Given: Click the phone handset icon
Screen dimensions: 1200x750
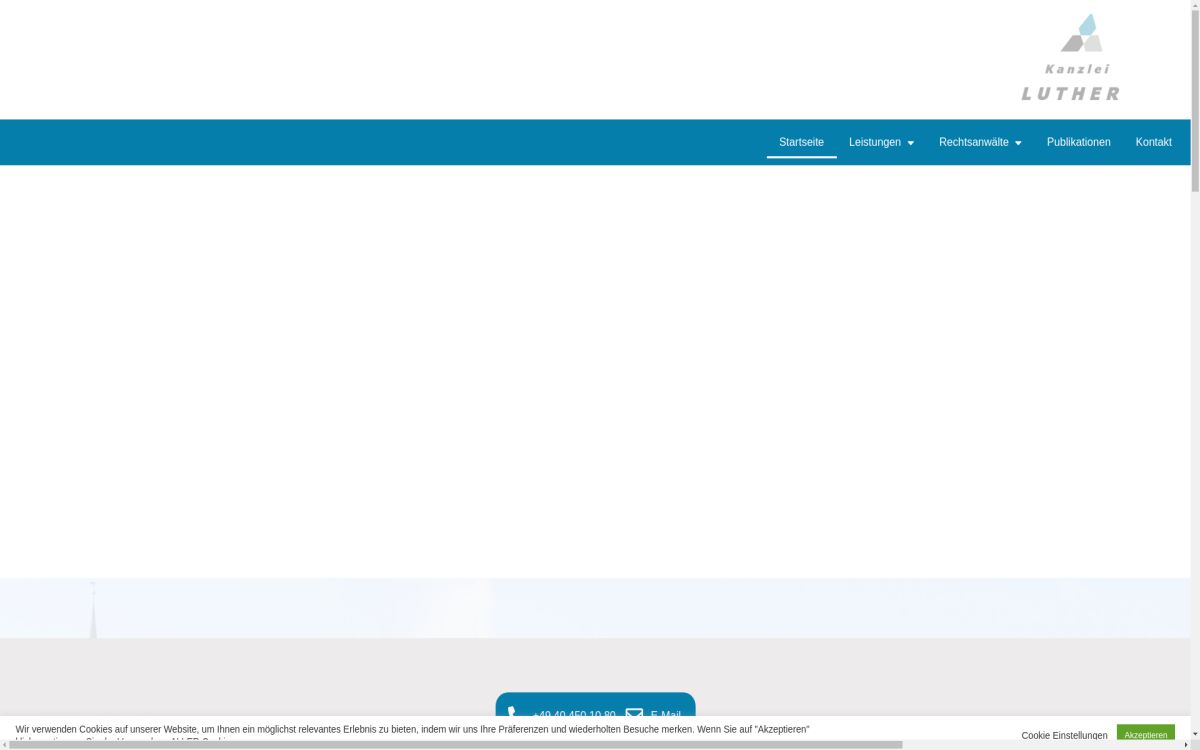Looking at the screenshot, I should click(512, 714).
